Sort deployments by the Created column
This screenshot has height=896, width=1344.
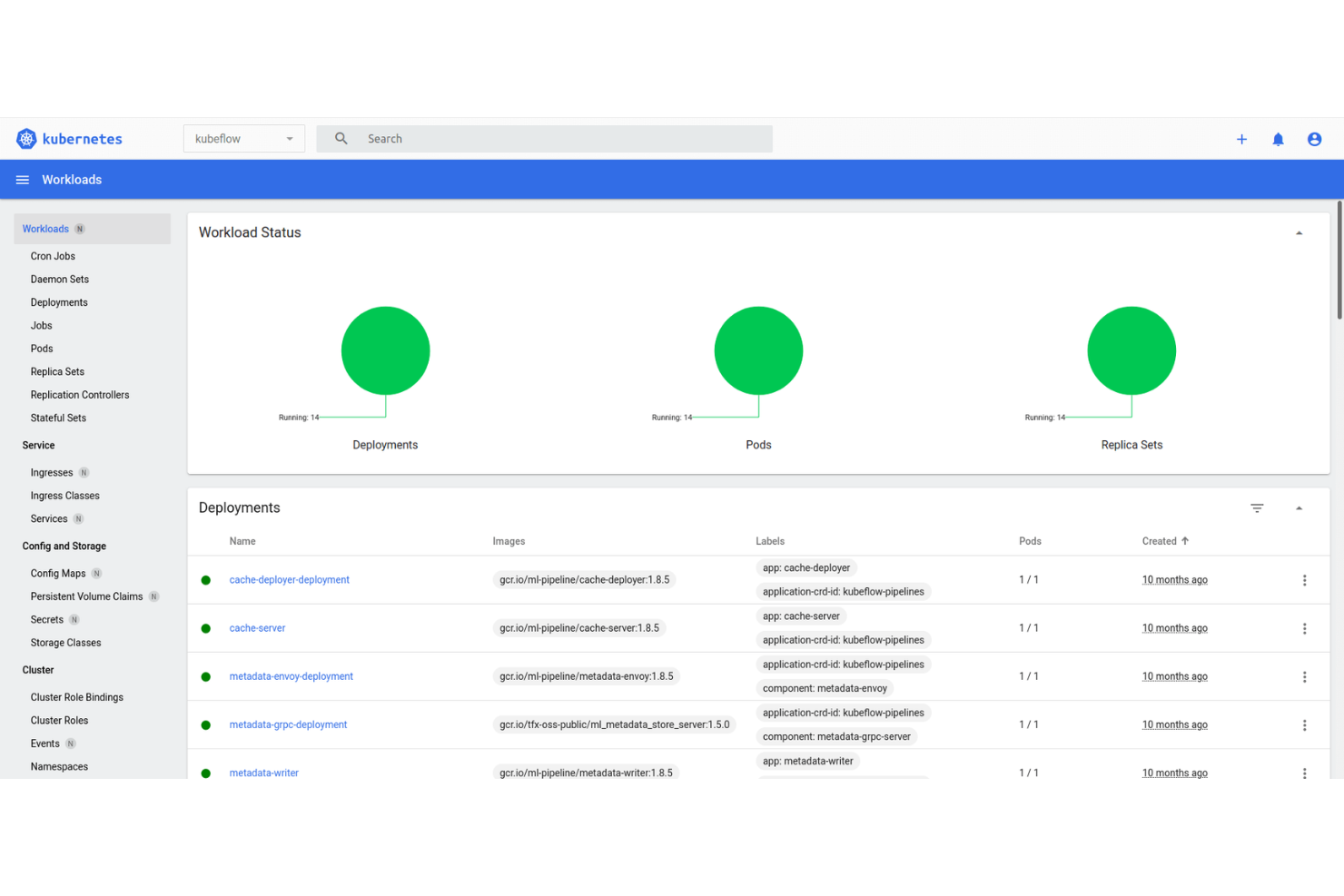(x=1165, y=540)
